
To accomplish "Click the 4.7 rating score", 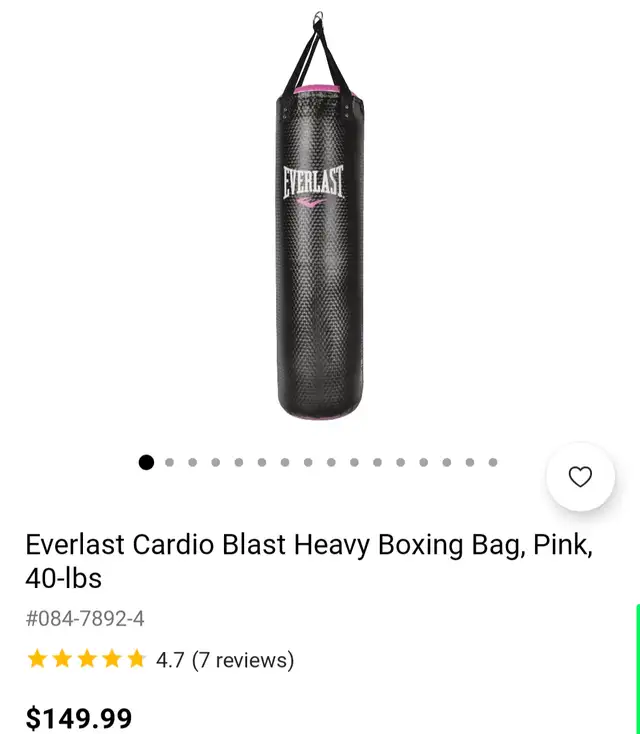I will click(170, 660).
